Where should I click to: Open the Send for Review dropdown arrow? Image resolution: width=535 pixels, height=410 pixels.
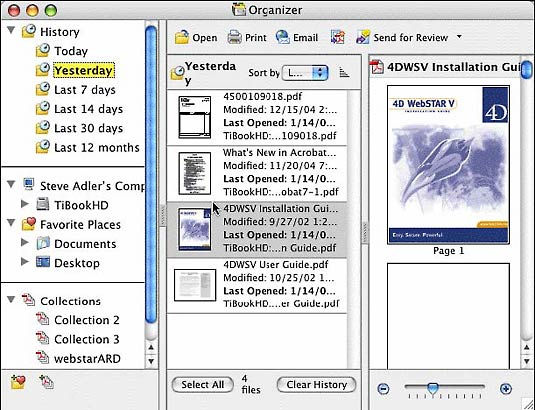tap(459, 36)
